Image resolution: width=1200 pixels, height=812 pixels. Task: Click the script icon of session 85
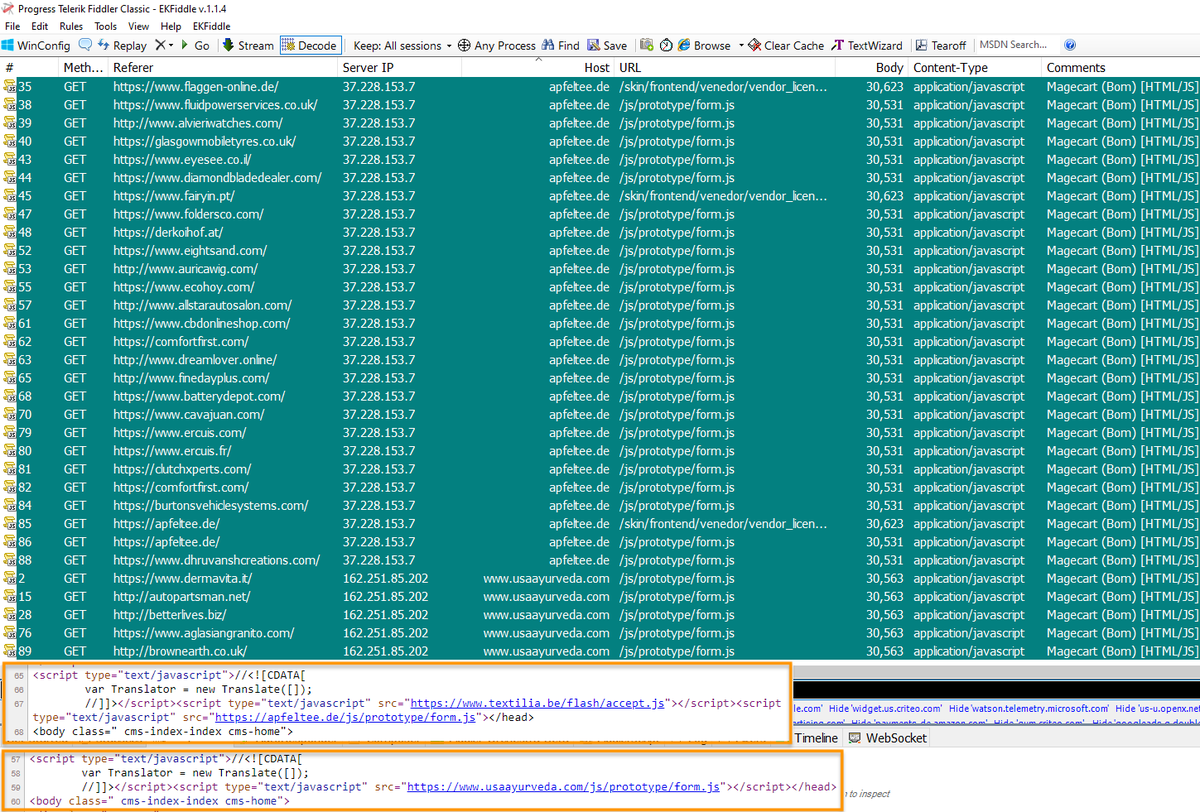coord(10,523)
